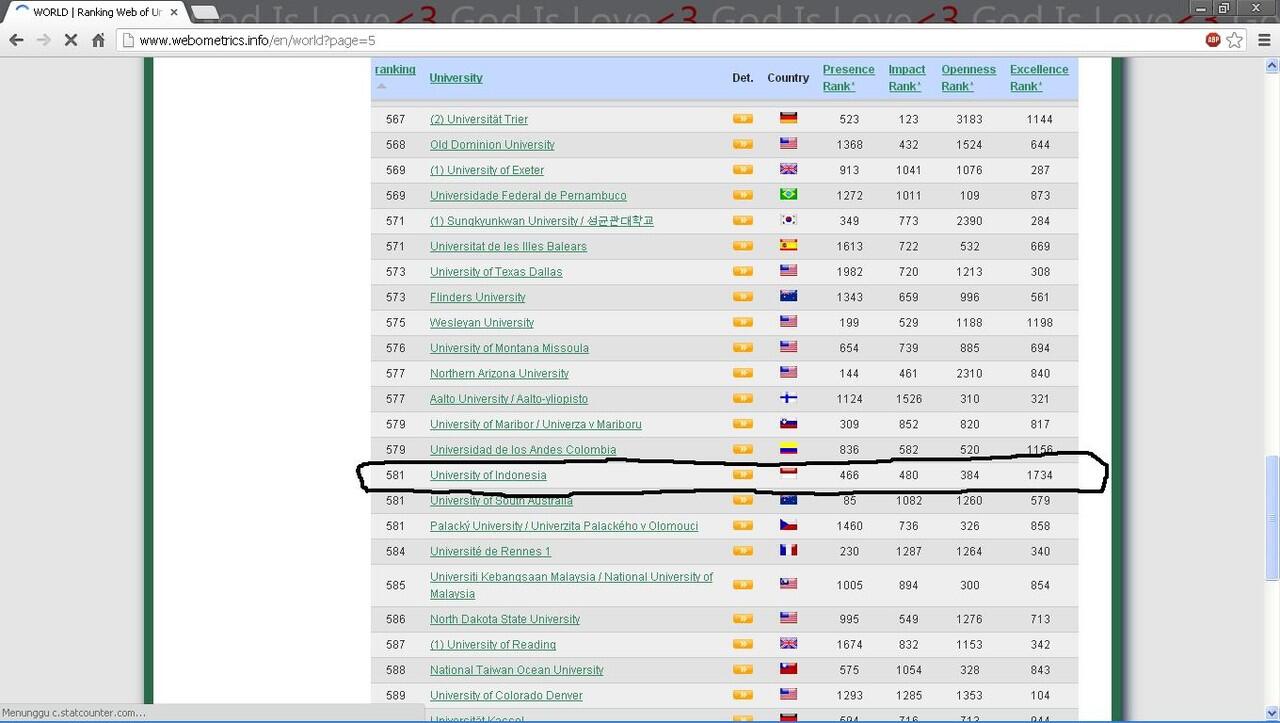This screenshot has height=723, width=1280.
Task: Click the address bar URL
Action: point(258,40)
